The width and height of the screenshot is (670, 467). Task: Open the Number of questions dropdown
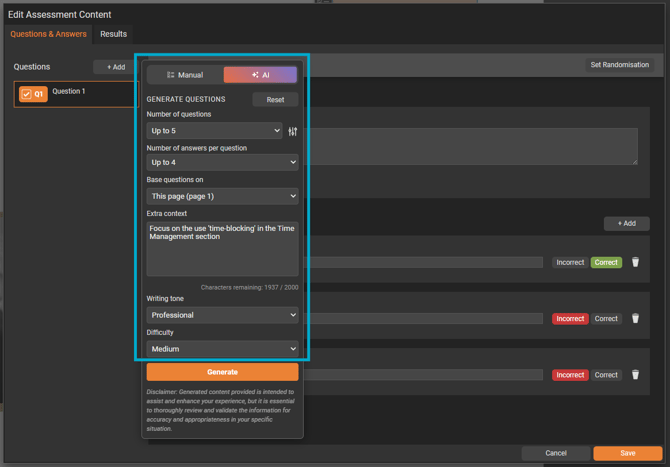click(215, 131)
